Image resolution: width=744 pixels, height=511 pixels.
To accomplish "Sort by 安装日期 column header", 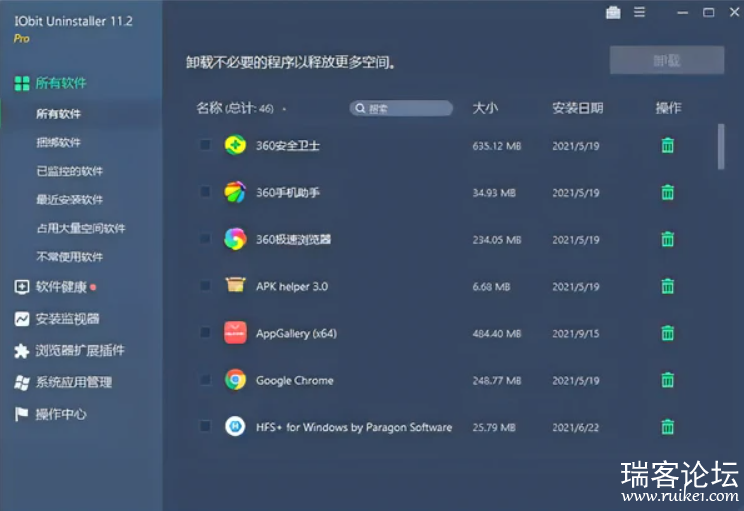I will tap(577, 108).
